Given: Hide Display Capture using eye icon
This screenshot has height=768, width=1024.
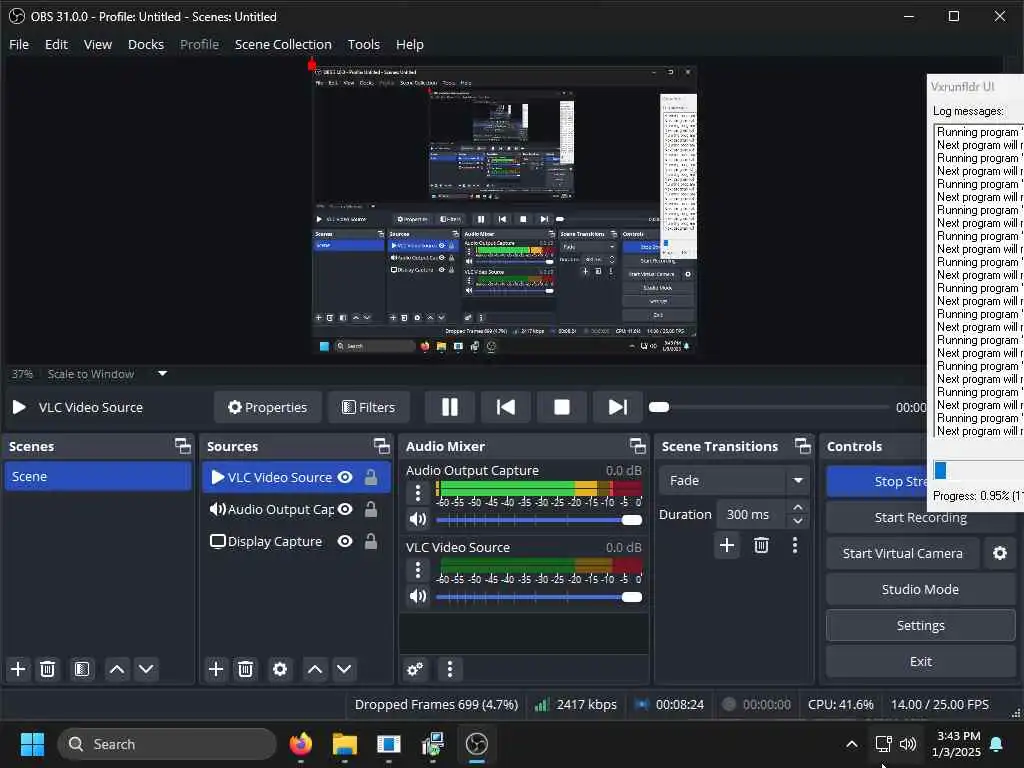Looking at the screenshot, I should click(345, 541).
